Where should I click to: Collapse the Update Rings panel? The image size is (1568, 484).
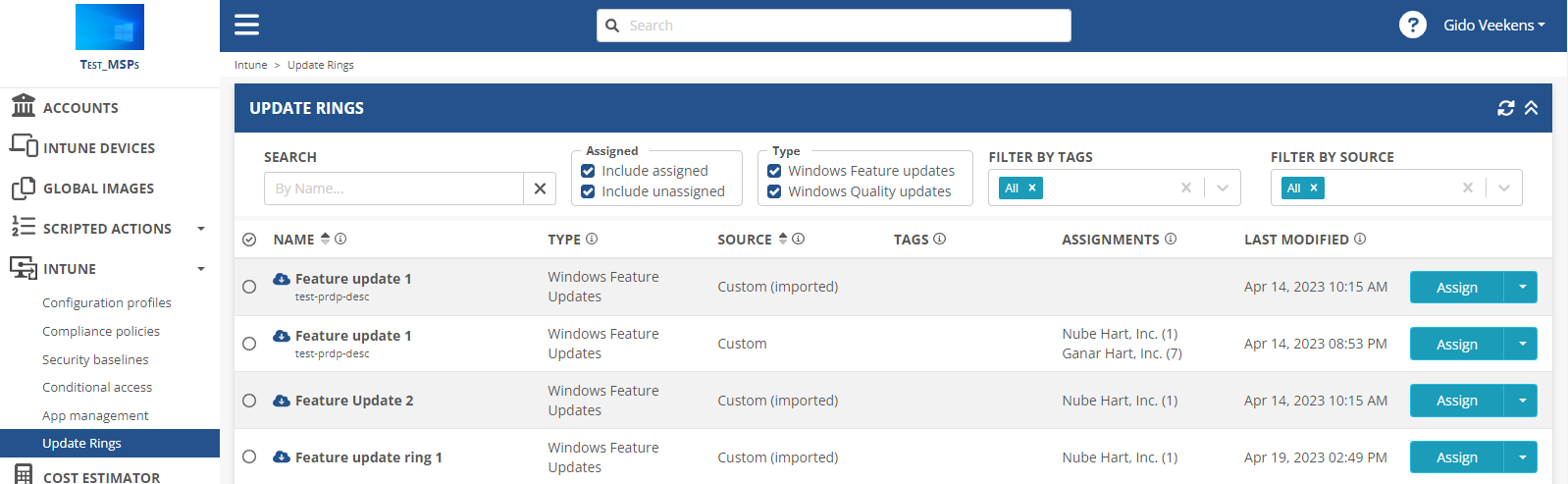1531,108
